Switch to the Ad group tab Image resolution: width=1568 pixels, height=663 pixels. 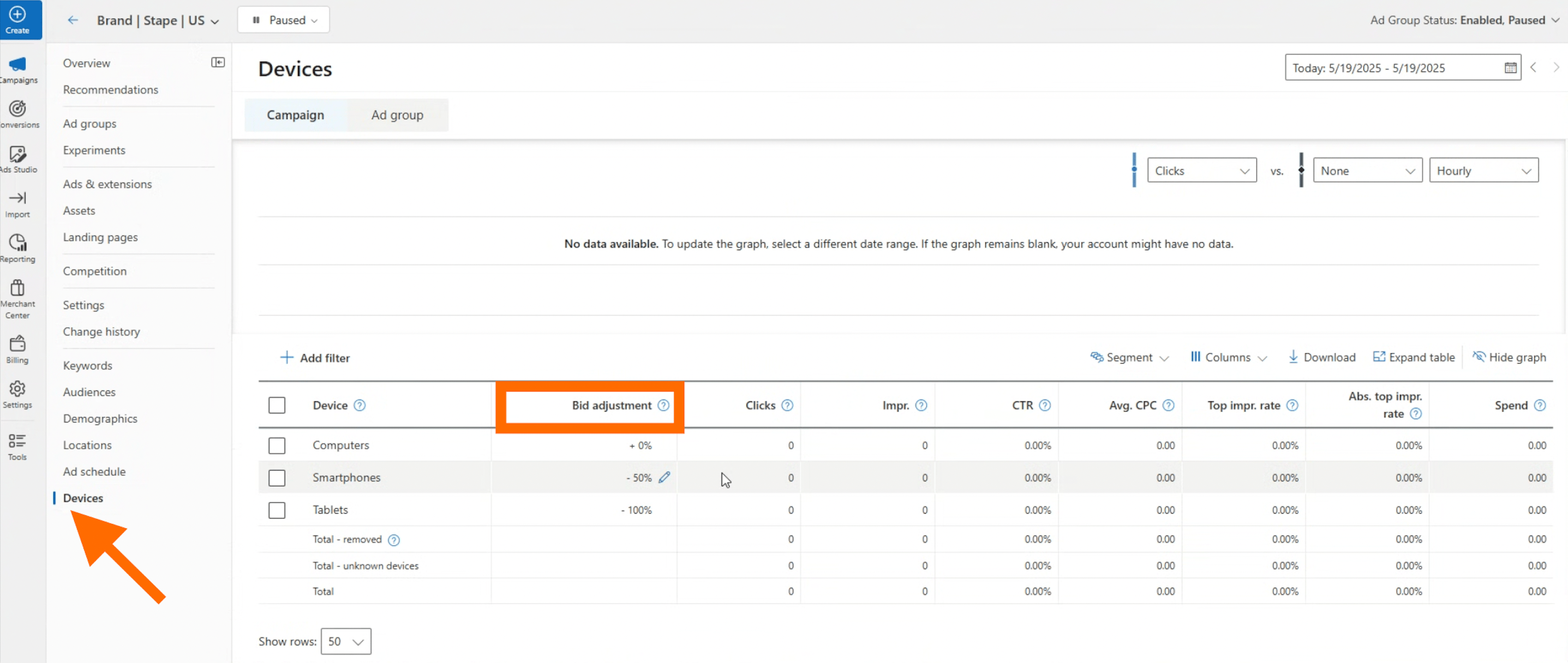point(398,115)
